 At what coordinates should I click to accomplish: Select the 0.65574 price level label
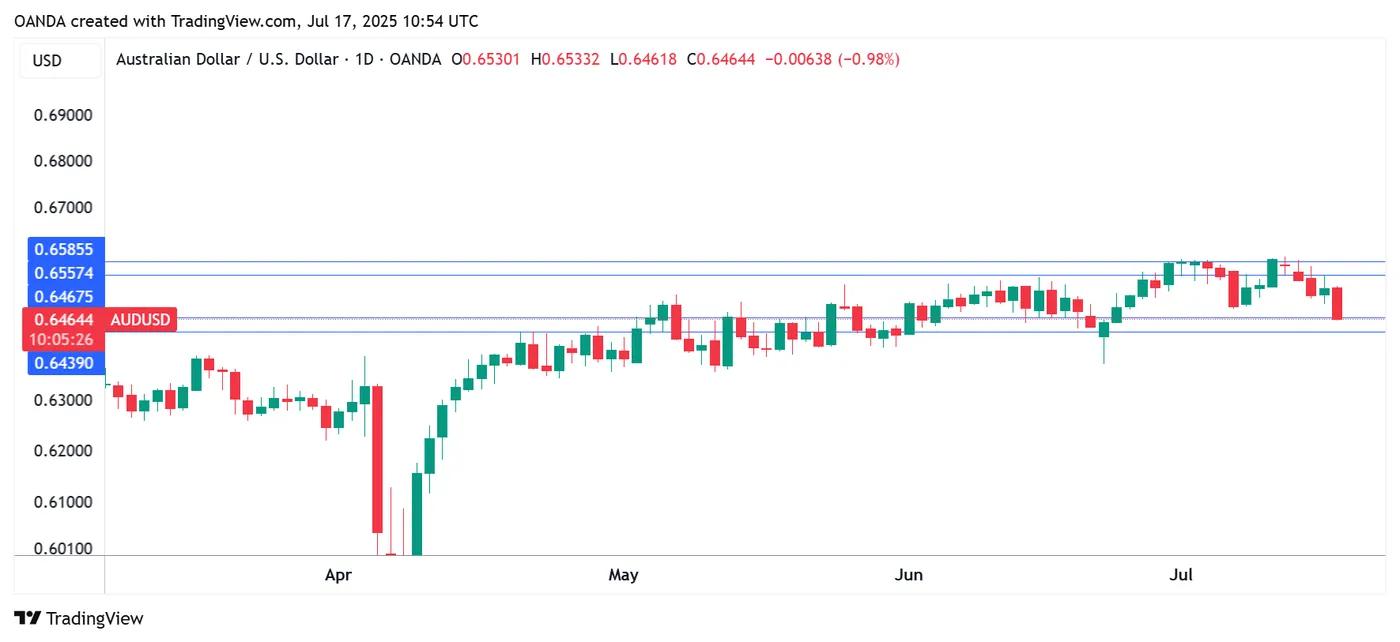(63, 273)
